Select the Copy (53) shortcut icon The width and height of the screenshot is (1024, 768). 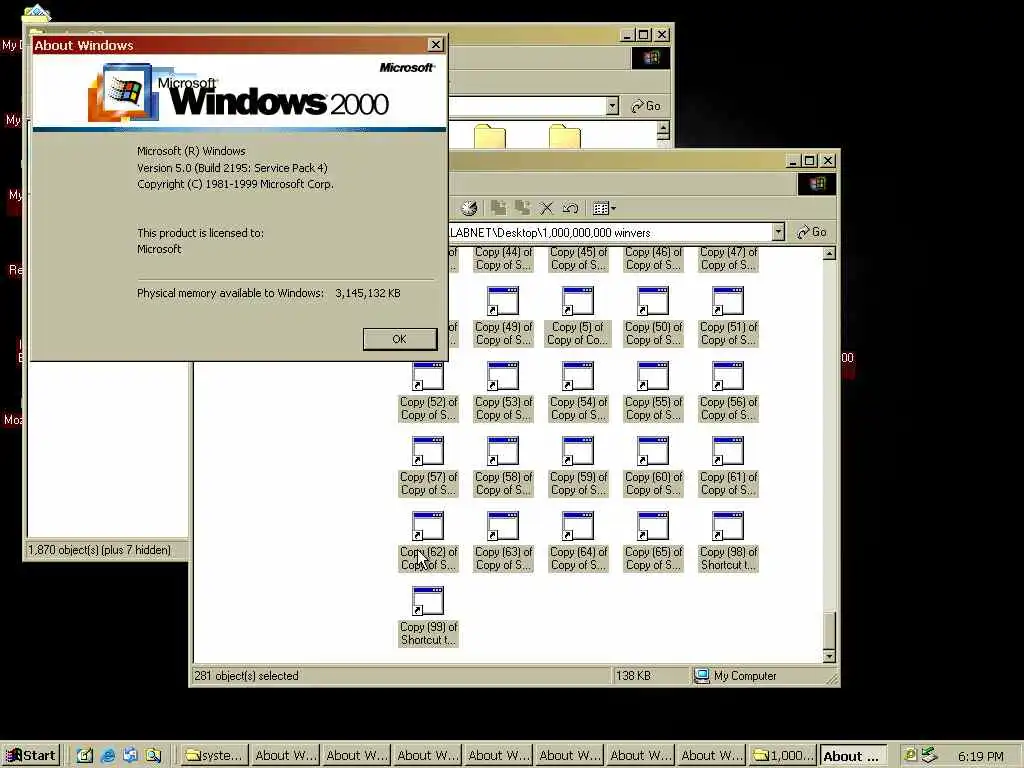click(503, 376)
